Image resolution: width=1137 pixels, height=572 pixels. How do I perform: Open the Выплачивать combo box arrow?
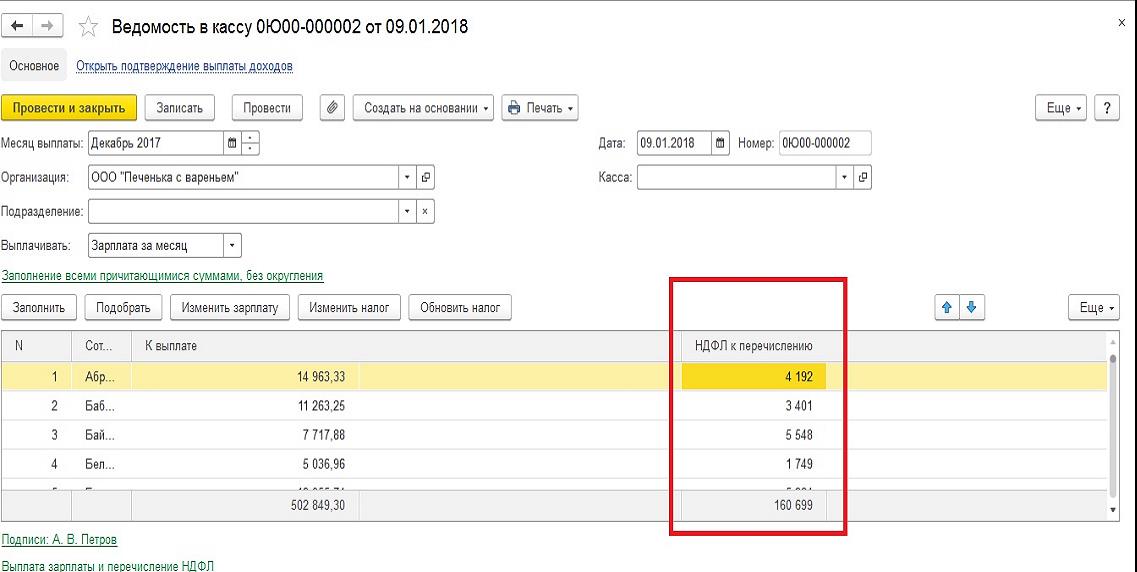point(232,246)
